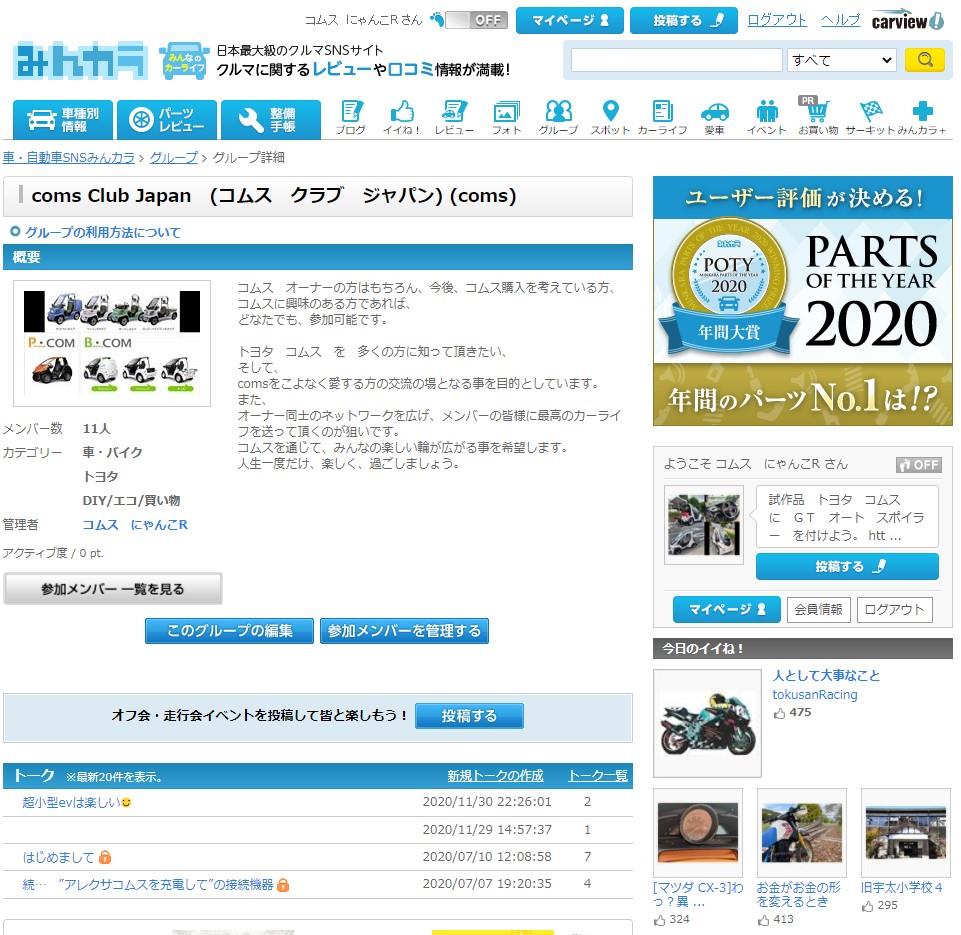This screenshot has width=961, height=935.
Task: Click 参加メンバー 一覧を見る button
Action: [113, 589]
